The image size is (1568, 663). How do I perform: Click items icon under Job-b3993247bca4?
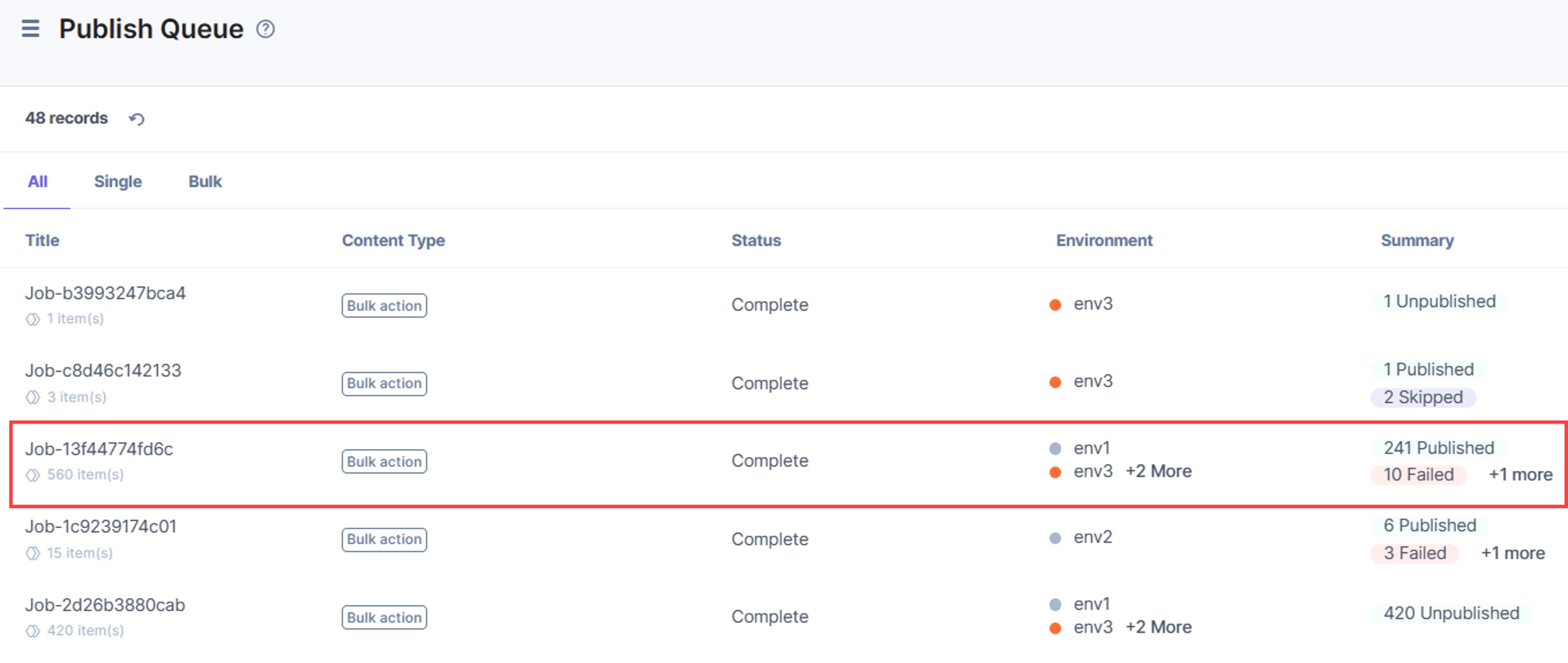(33, 319)
